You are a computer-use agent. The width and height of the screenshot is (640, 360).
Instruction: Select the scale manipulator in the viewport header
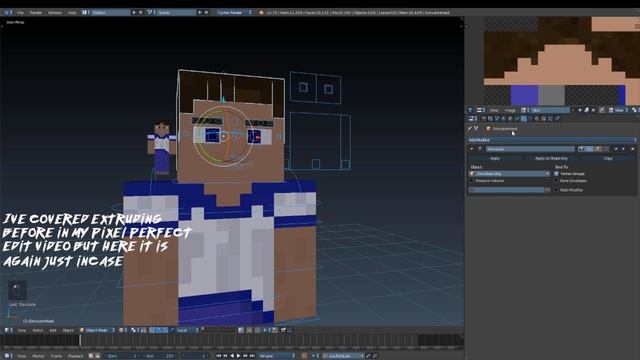[171, 330]
